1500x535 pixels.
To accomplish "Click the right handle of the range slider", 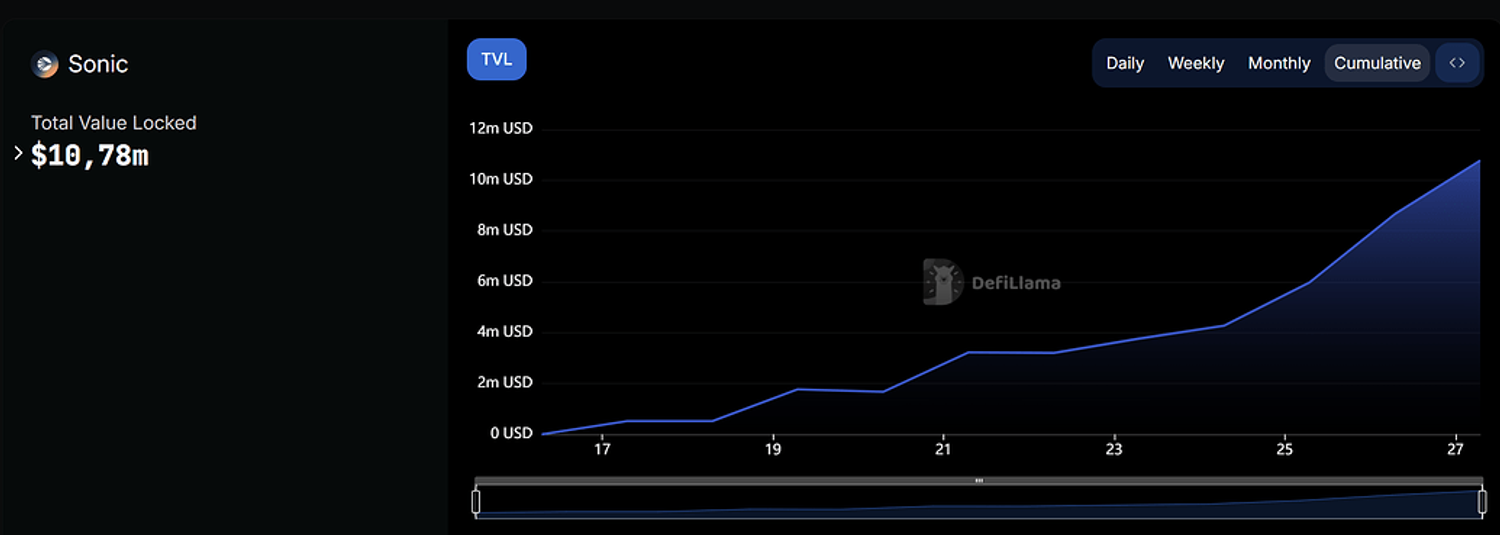I will point(1482,501).
